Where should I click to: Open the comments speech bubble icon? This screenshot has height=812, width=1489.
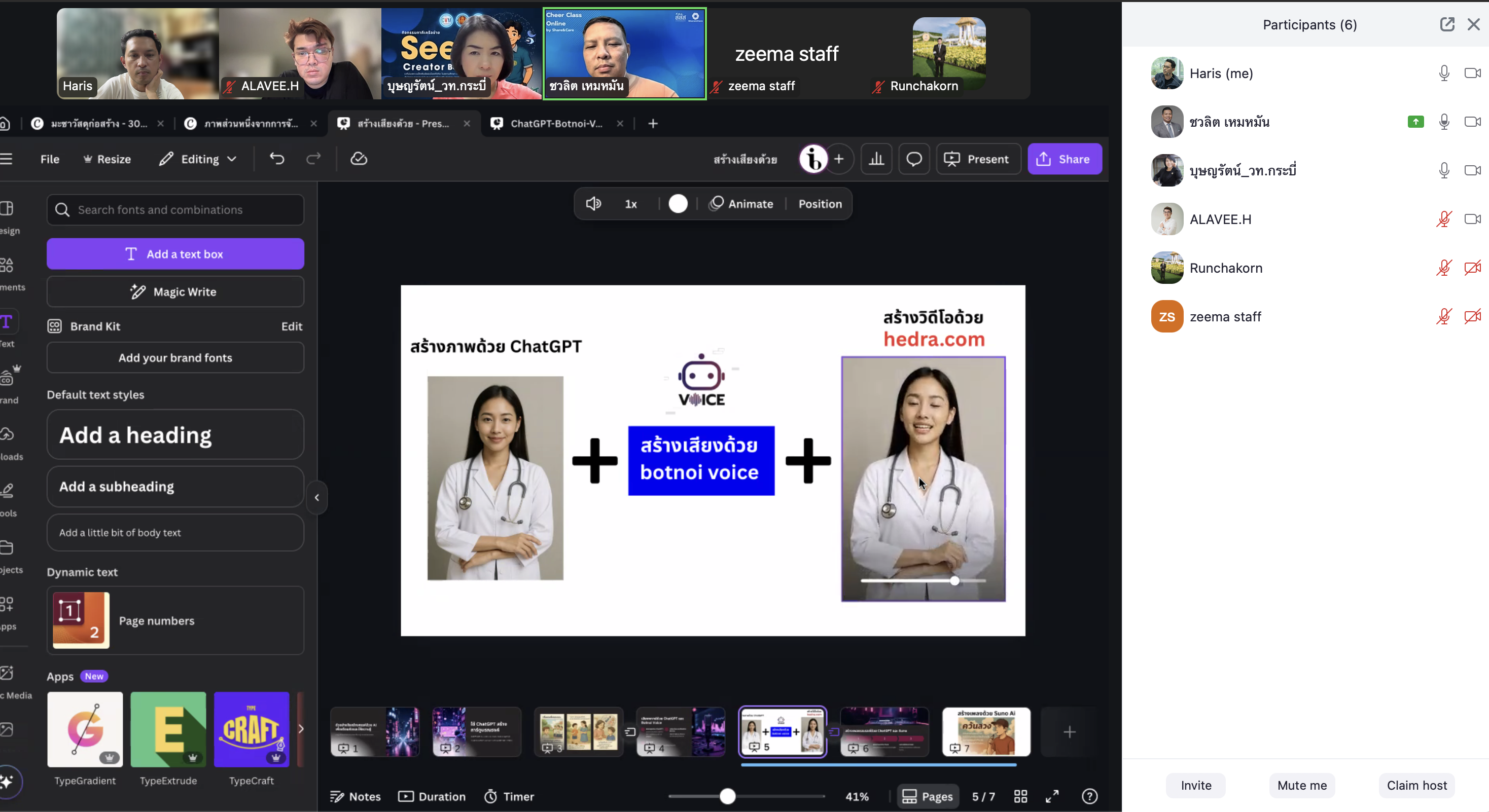tap(914, 159)
